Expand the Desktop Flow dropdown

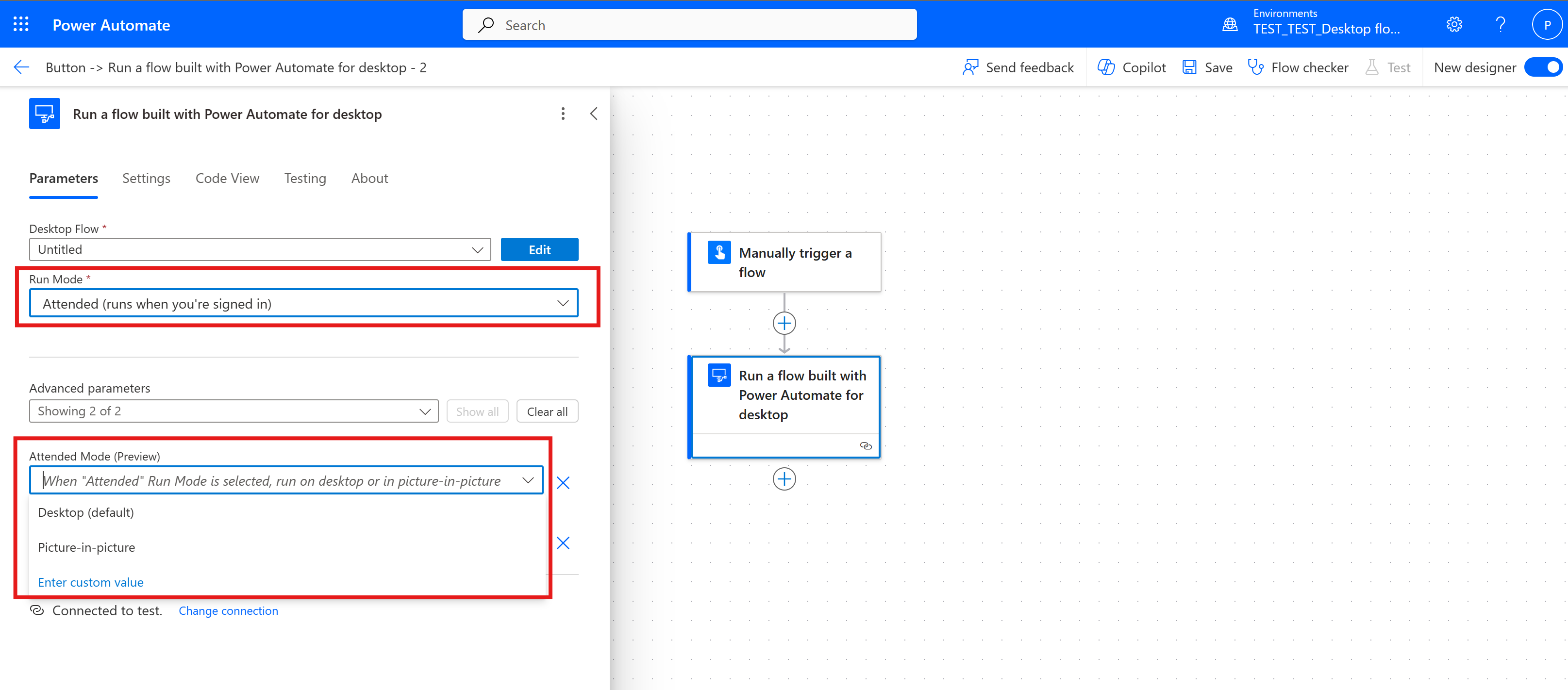coord(477,249)
